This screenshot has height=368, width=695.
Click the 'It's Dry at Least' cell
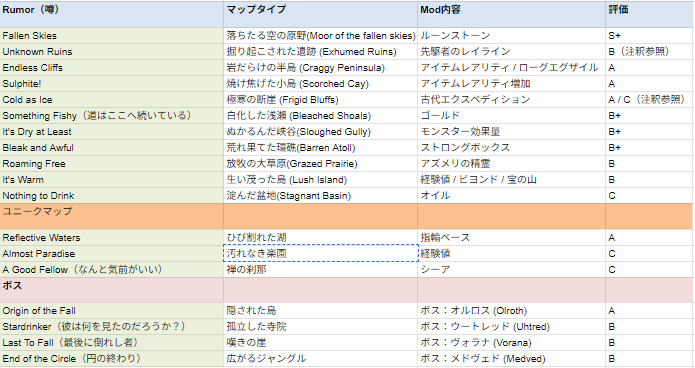pyautogui.click(x=112, y=132)
